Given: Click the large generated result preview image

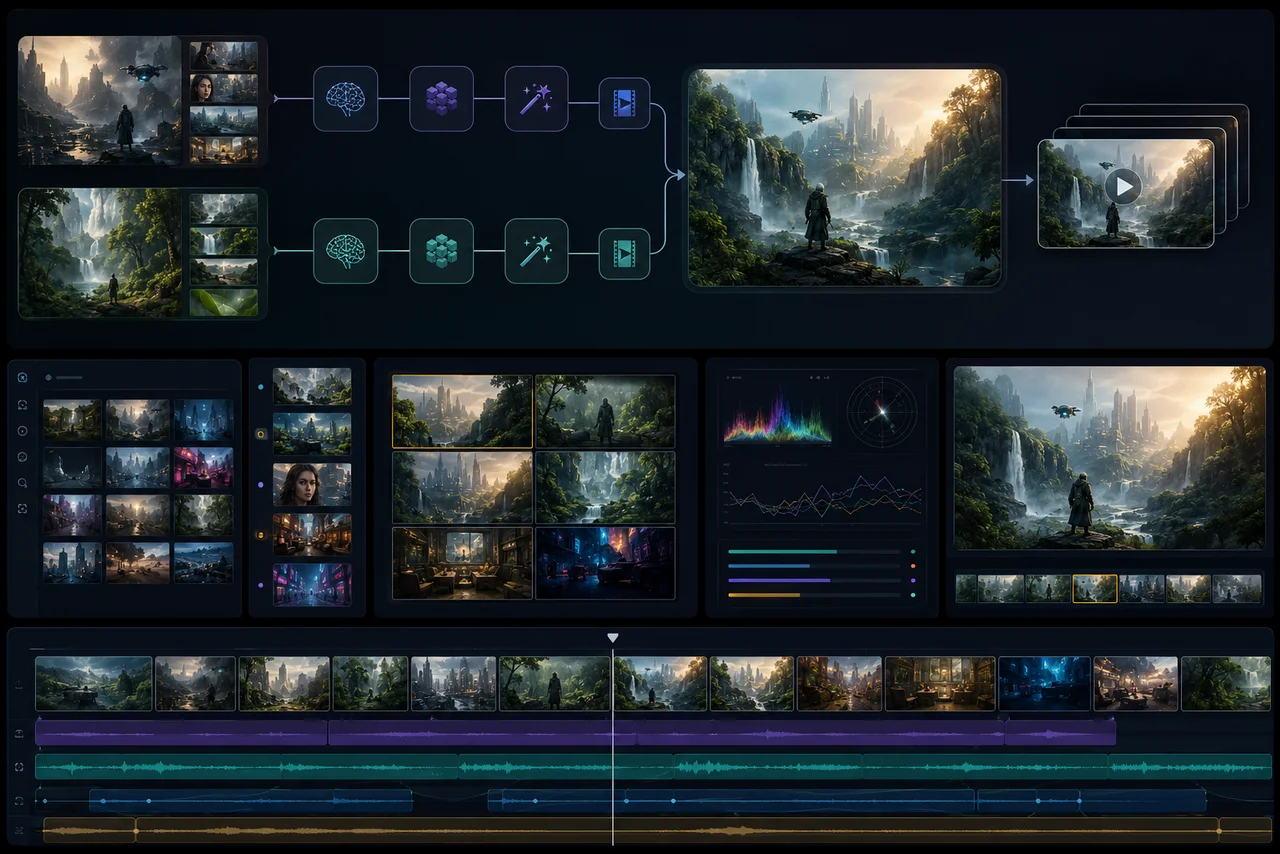Looking at the screenshot, I should coord(845,179).
